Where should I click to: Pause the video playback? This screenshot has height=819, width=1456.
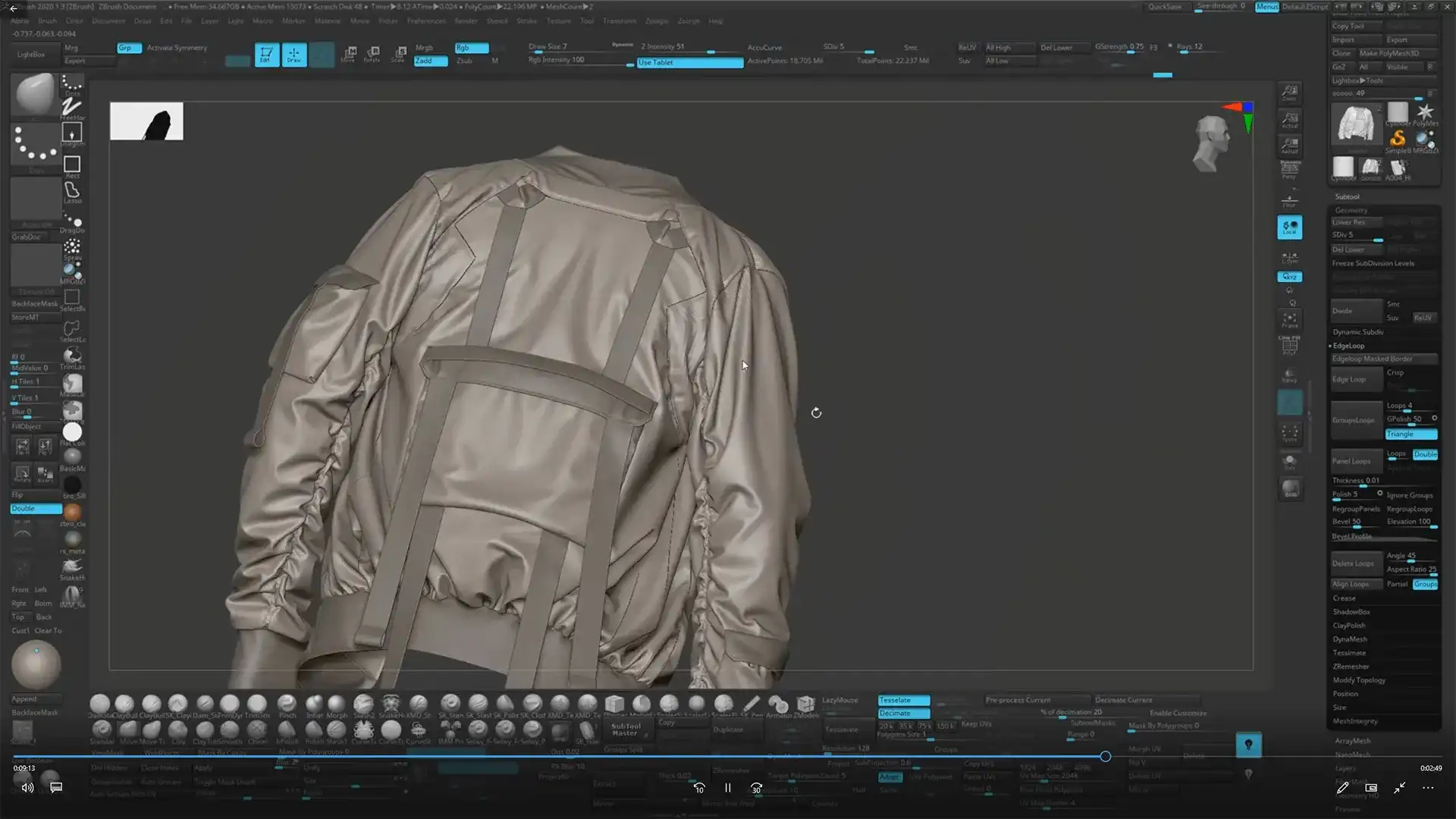pyautogui.click(x=727, y=788)
